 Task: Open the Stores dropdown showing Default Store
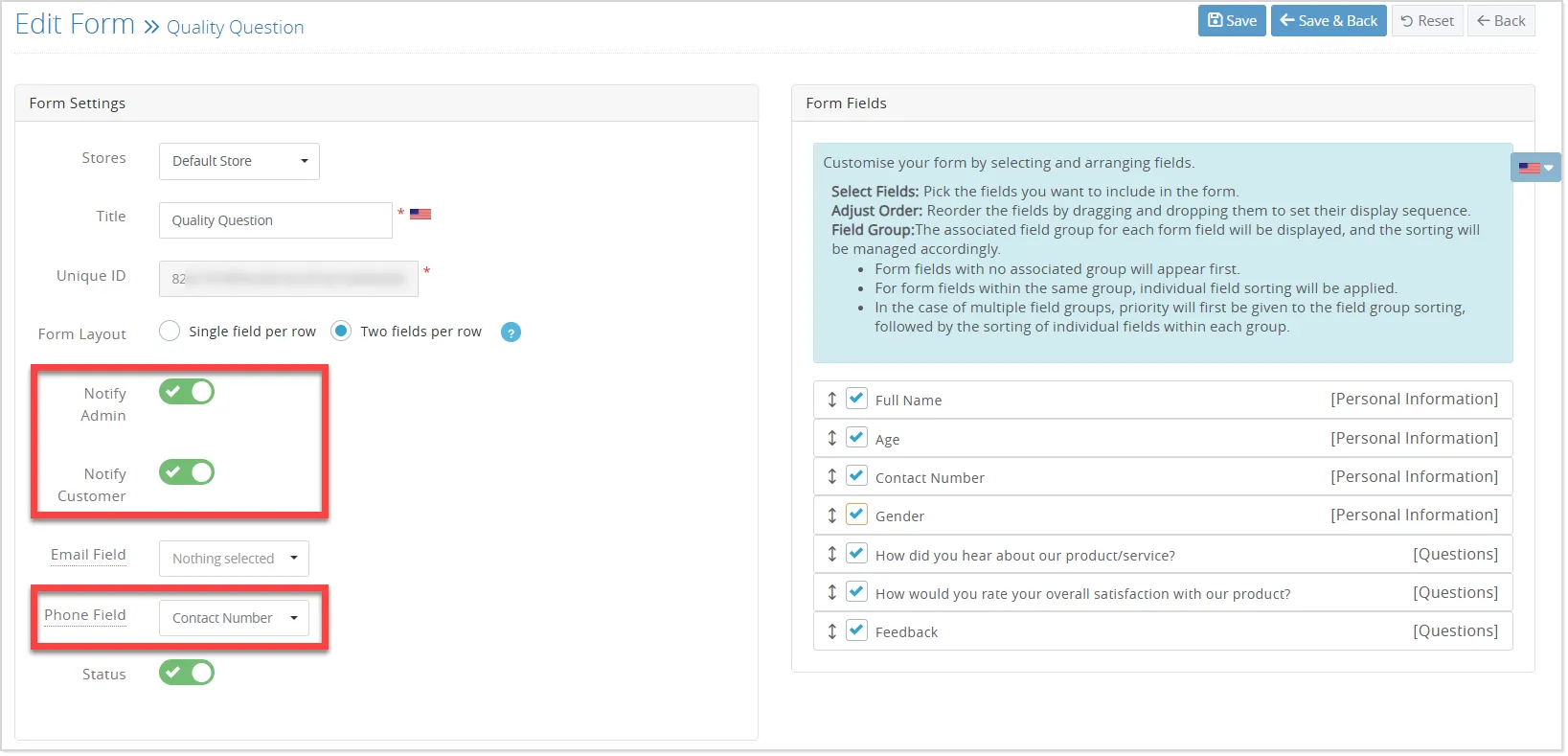point(239,161)
